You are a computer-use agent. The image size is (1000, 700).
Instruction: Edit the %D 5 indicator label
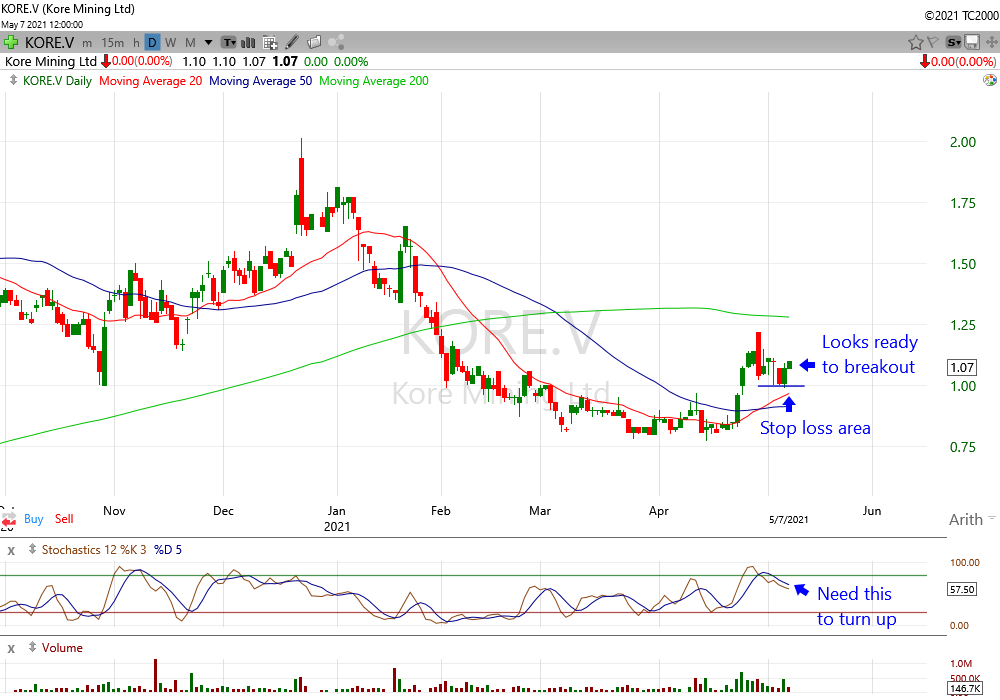coord(168,550)
